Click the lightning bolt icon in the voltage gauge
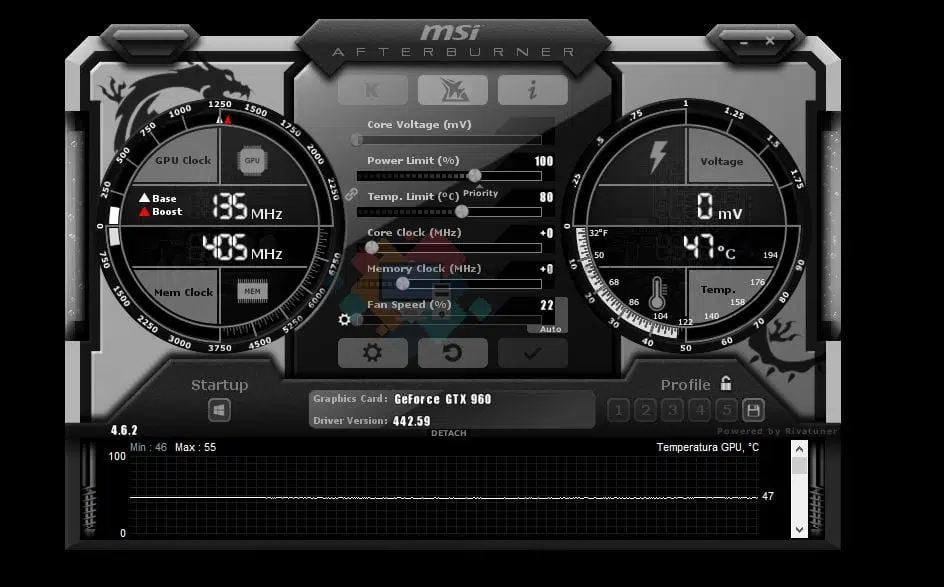The height and width of the screenshot is (587, 944). (x=657, y=157)
